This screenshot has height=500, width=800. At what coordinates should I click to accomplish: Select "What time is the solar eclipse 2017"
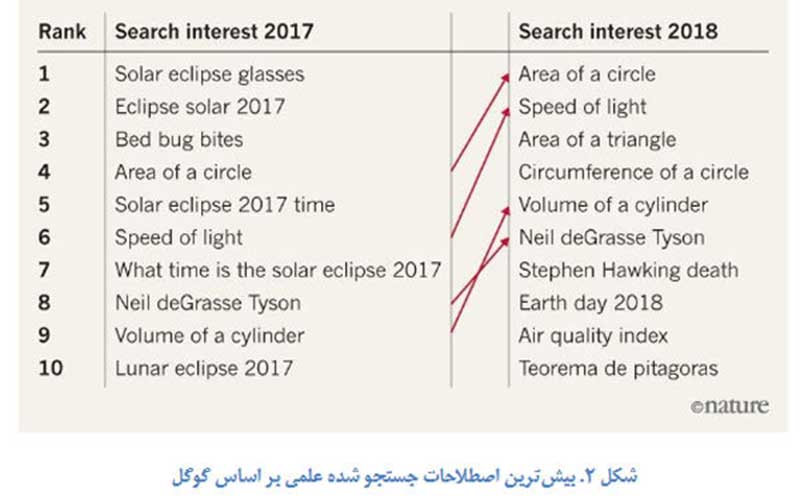[278, 270]
